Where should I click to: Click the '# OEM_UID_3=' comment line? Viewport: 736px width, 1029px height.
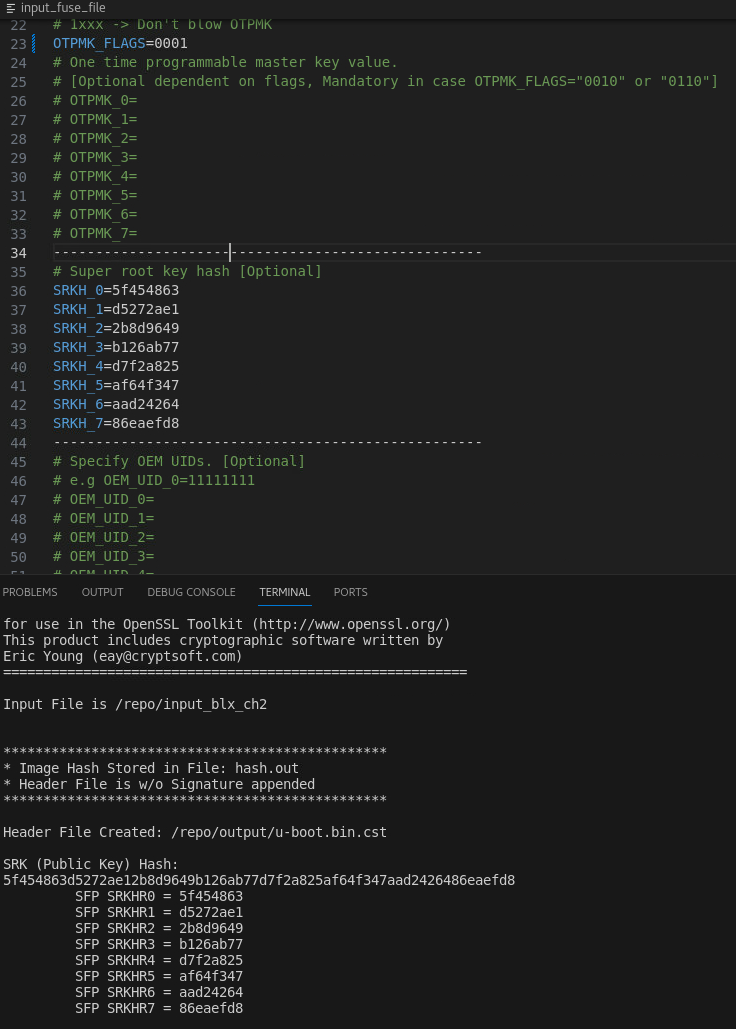[x=104, y=556]
